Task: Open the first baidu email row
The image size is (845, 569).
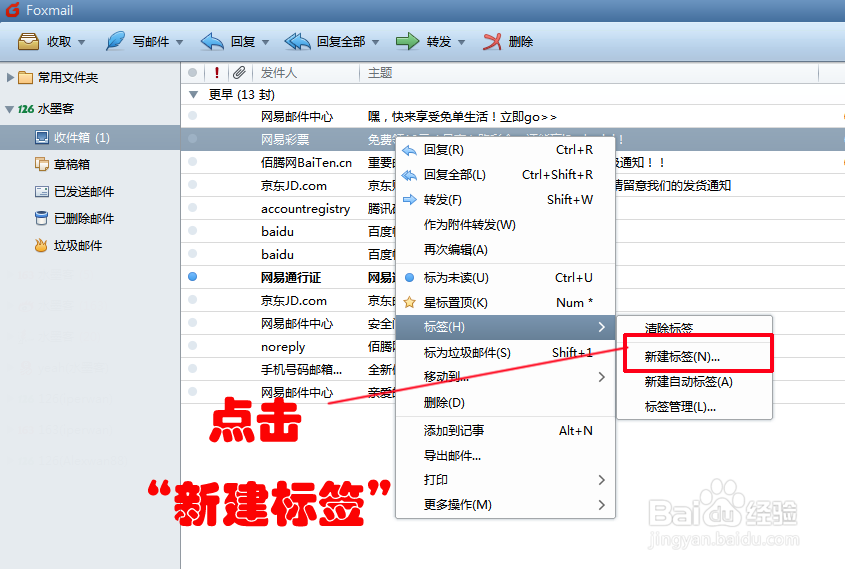Action: coord(512,231)
